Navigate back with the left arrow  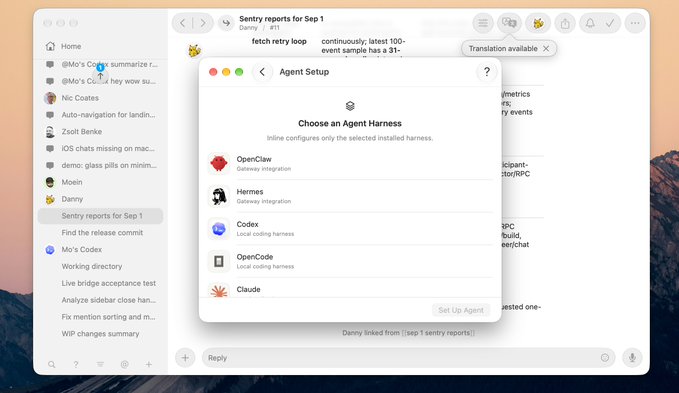pyautogui.click(x=182, y=23)
